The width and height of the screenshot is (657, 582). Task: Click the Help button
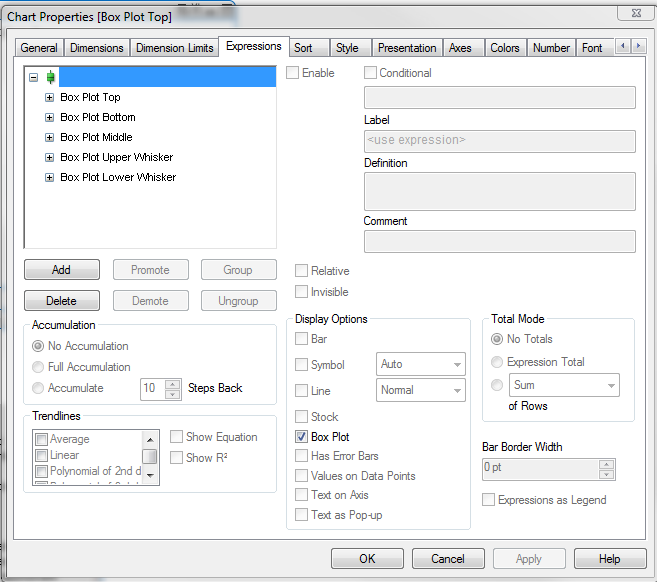tap(610, 559)
